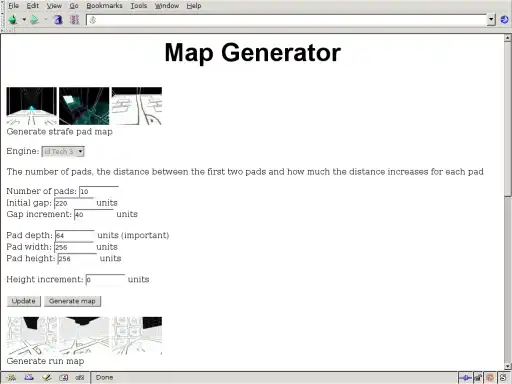Viewport: 512px width, 384px height.
Task: Open the Window menu
Action: [x=167, y=6]
